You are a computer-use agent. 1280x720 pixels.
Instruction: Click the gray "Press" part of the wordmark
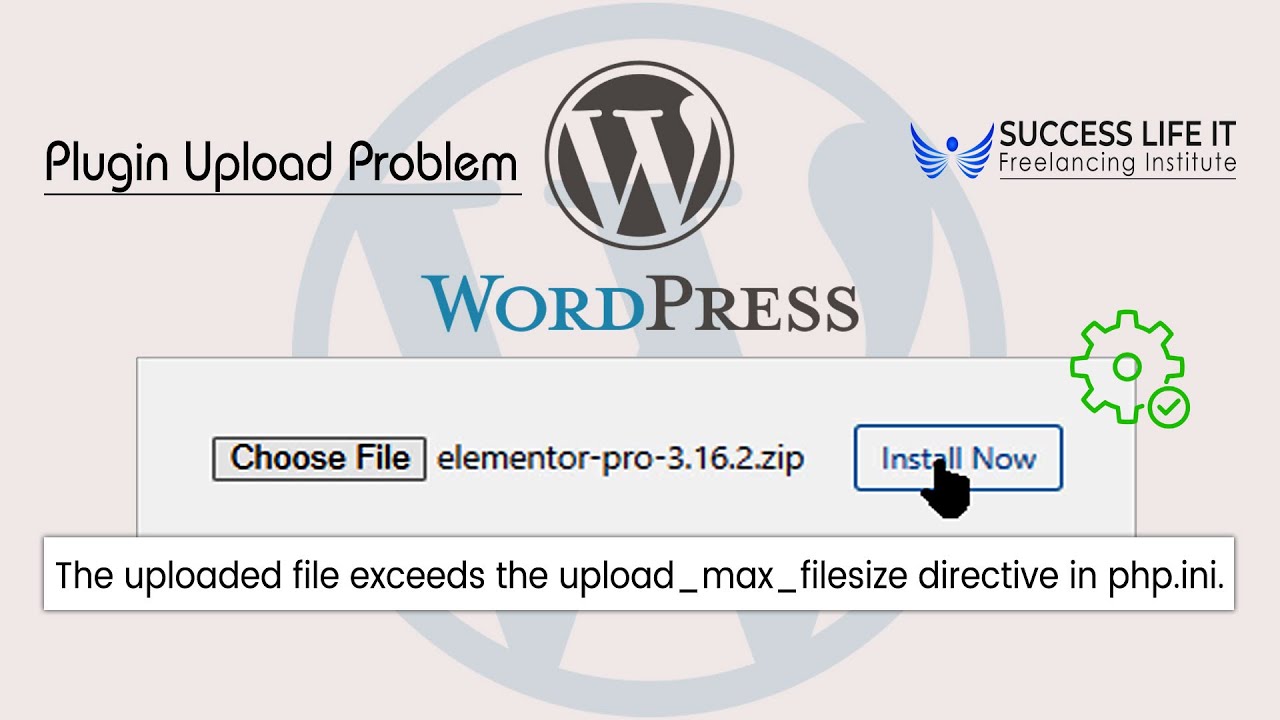point(752,304)
